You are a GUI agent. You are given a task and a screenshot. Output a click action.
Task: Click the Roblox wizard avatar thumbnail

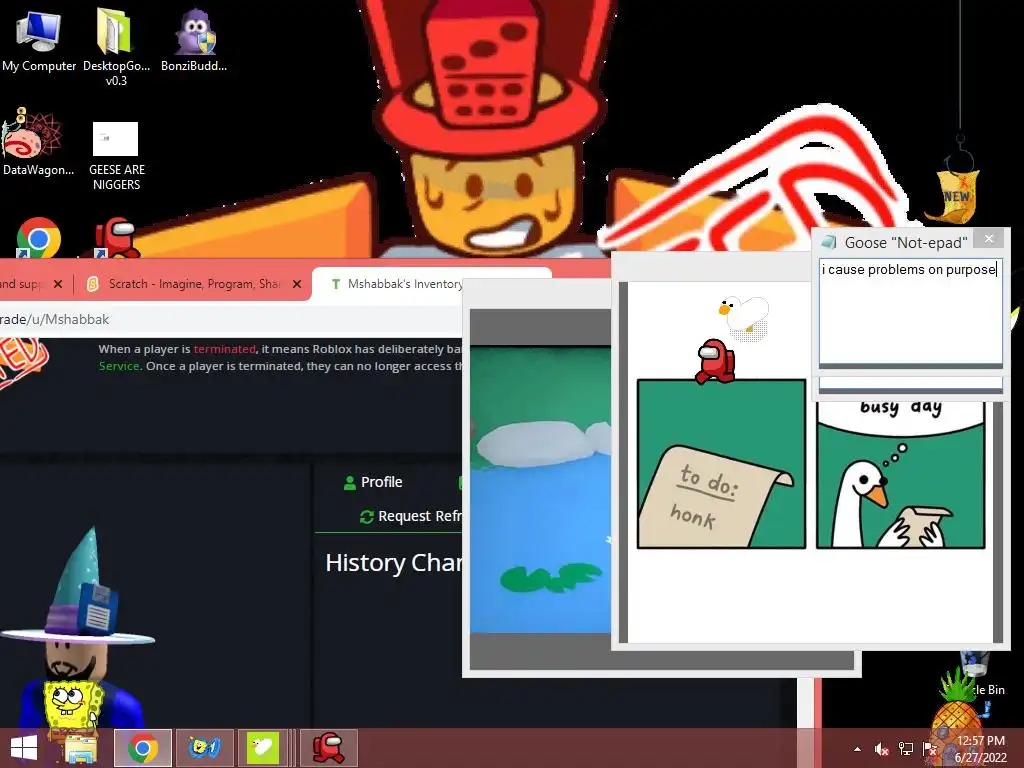pyautogui.click(x=80, y=627)
